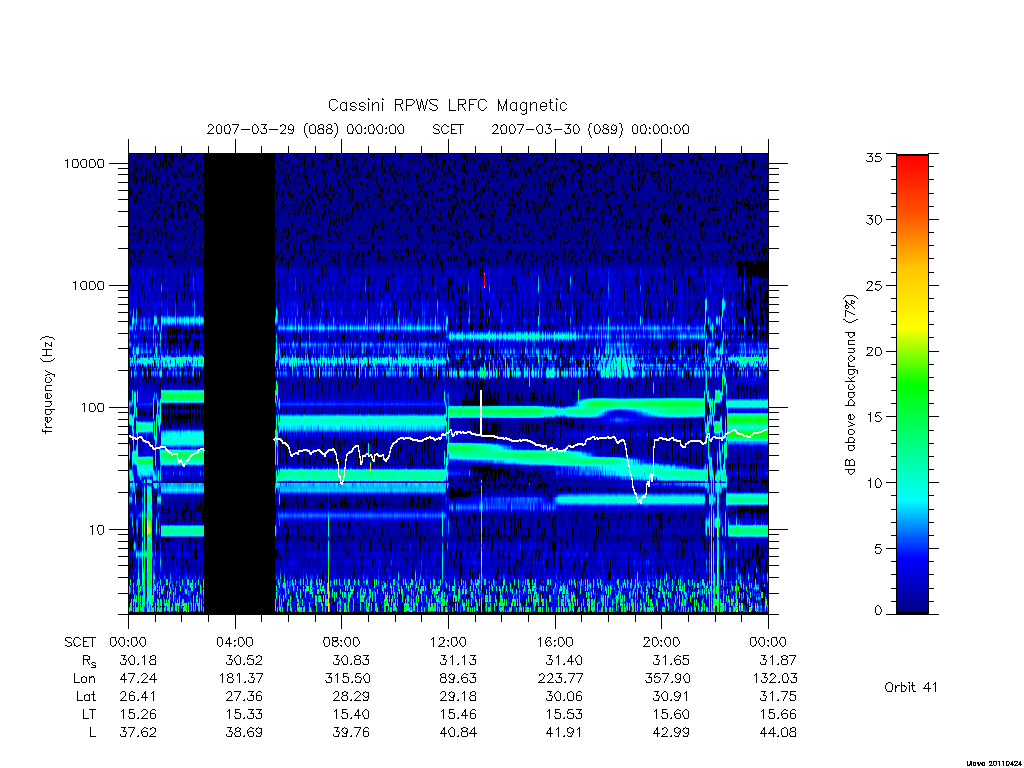Click the 12:00 time axis label
Image resolution: width=1024 pixels, height=768 pixels.
pos(448,642)
